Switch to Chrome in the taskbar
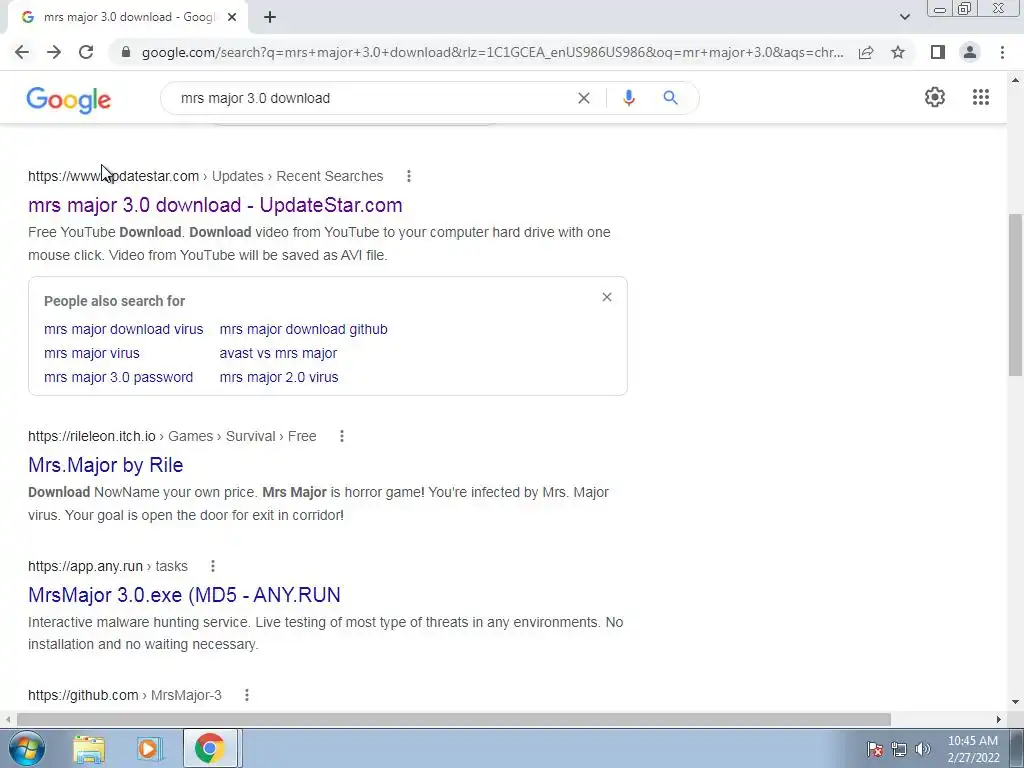The image size is (1024, 768). point(209,748)
